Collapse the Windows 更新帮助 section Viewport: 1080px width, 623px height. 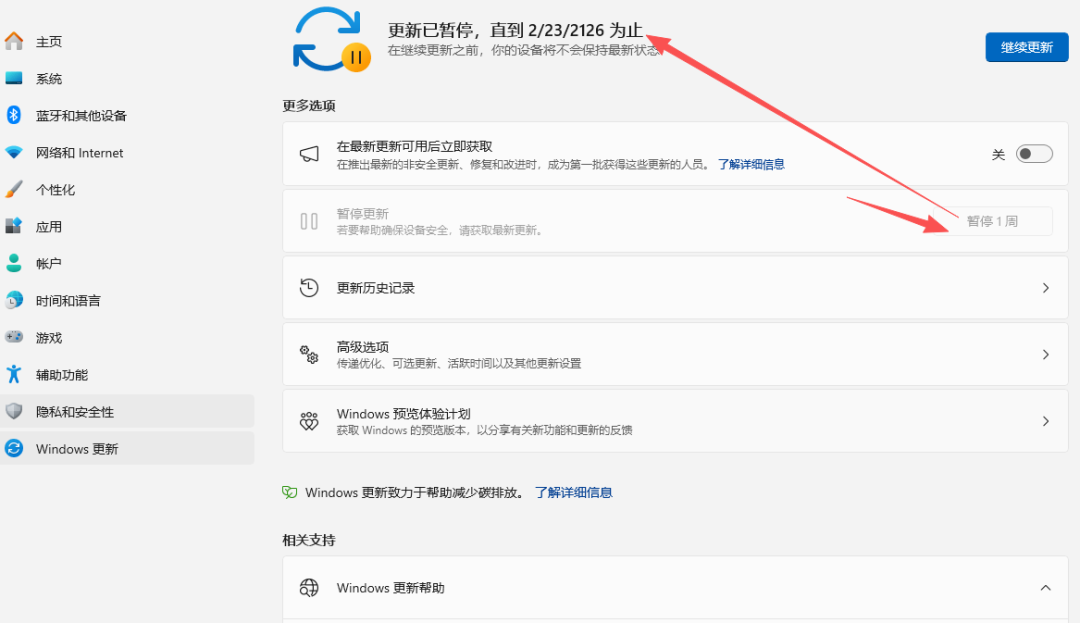pyautogui.click(x=1046, y=587)
